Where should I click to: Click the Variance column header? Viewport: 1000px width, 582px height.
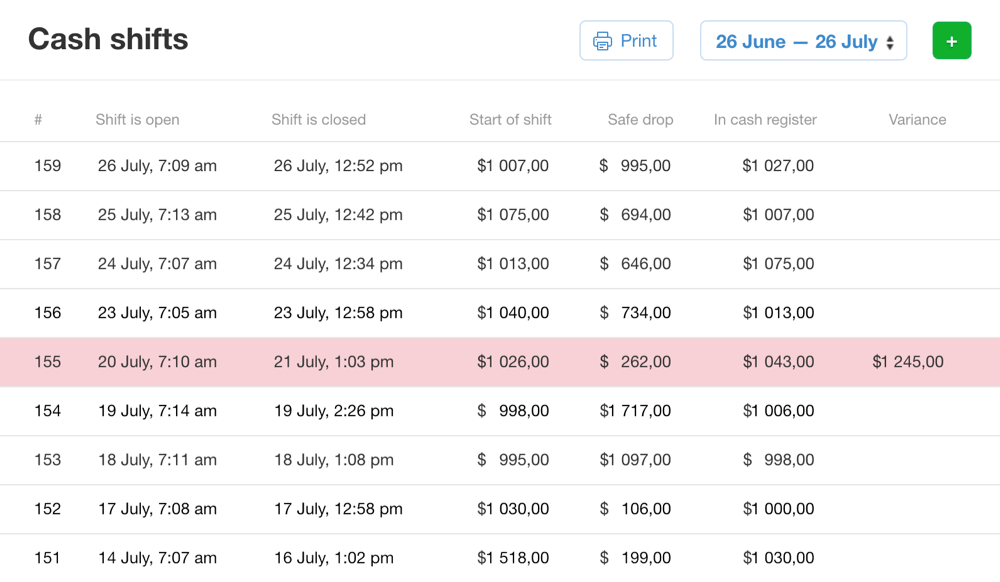click(x=917, y=120)
